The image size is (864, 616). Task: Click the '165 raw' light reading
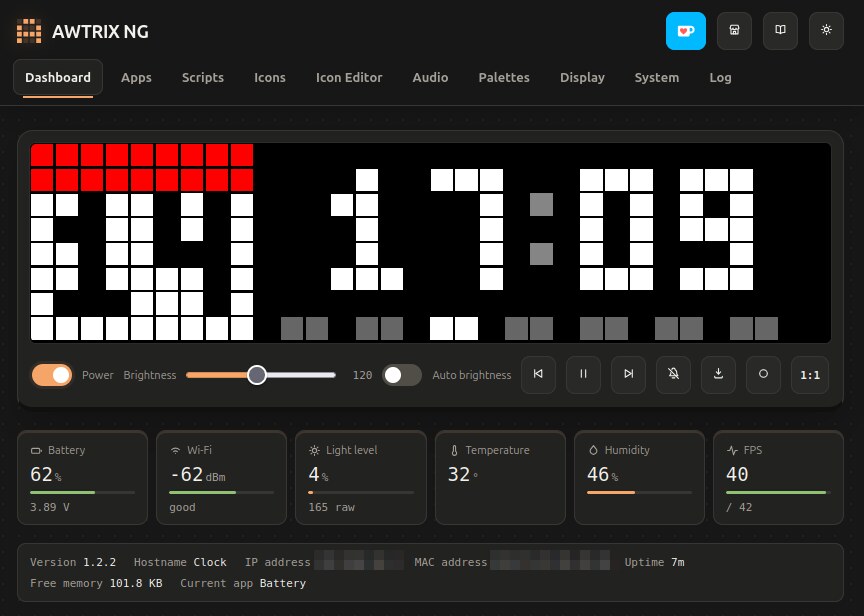pyautogui.click(x=331, y=507)
